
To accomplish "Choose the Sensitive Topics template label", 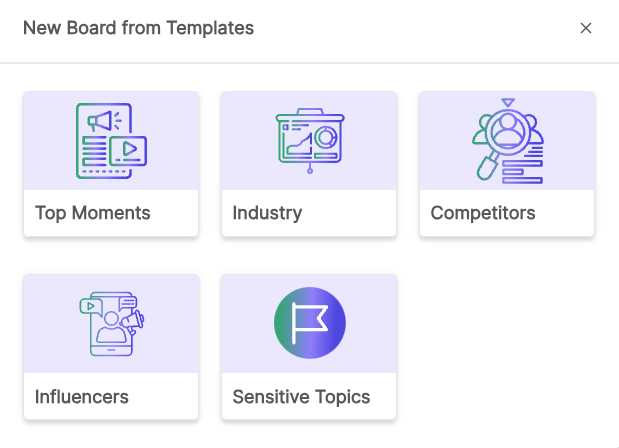I will click(301, 397).
